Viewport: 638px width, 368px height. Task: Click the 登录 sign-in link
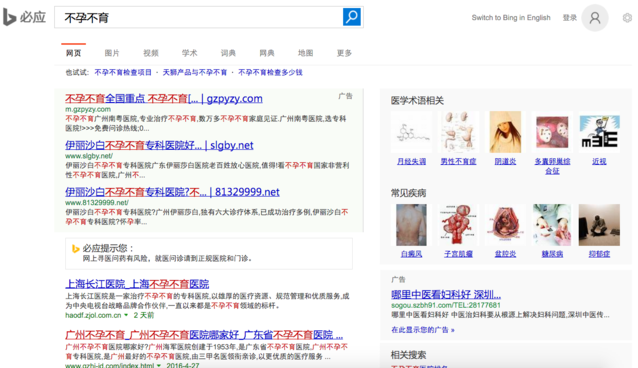(569, 18)
